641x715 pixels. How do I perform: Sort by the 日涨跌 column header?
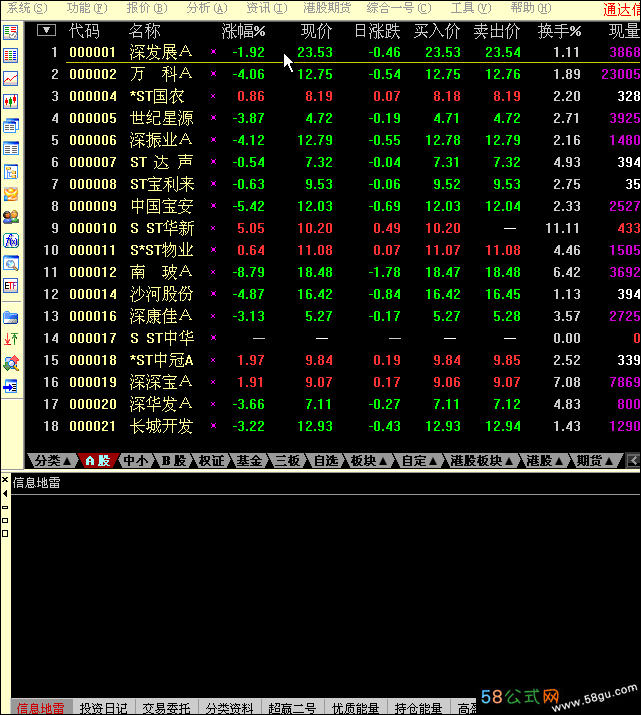(377, 31)
